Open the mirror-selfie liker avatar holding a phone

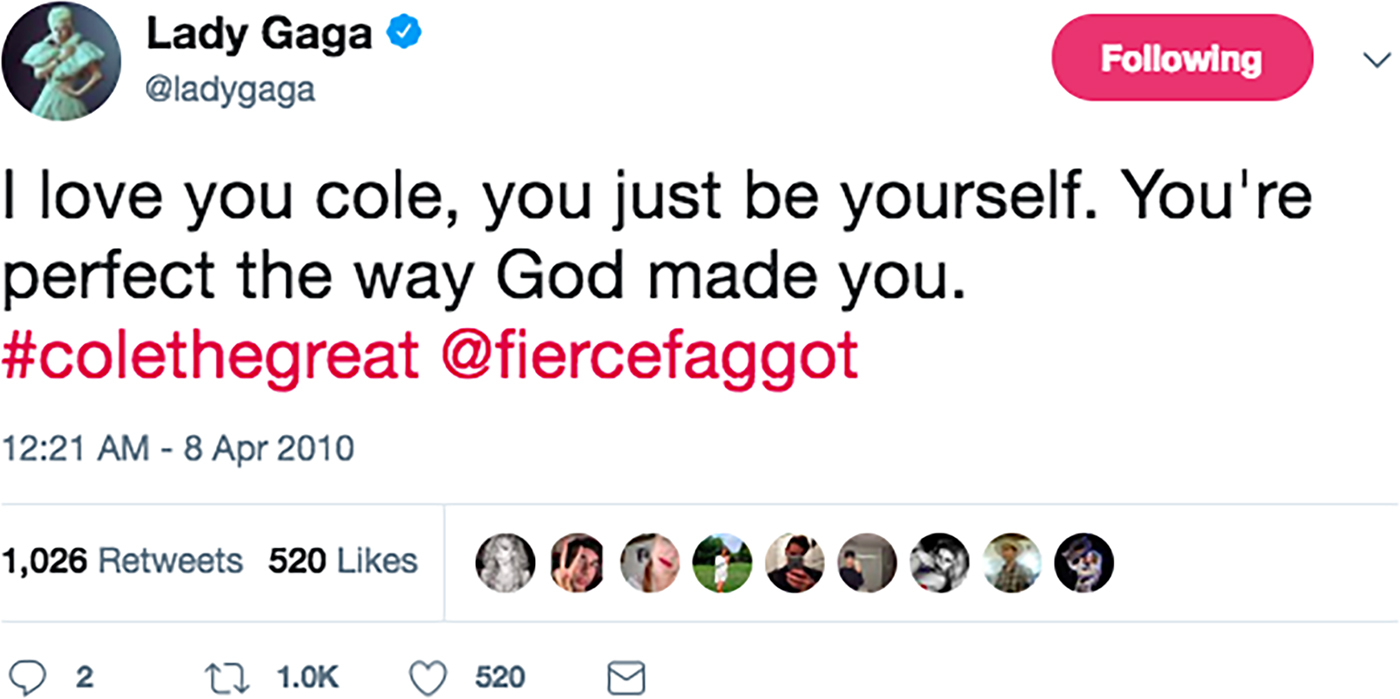pos(794,563)
